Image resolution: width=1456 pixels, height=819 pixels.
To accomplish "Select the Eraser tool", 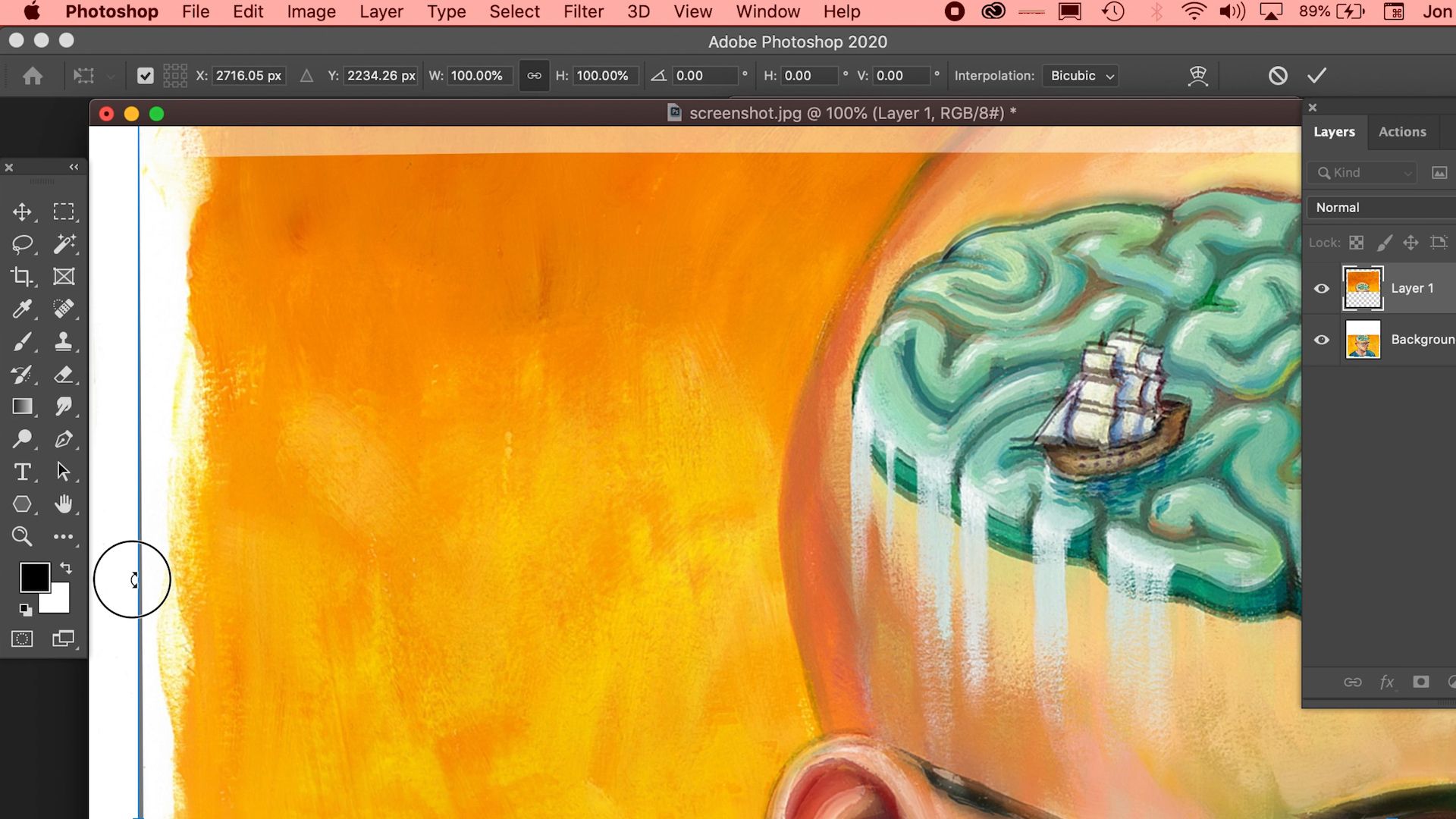I will [64, 374].
